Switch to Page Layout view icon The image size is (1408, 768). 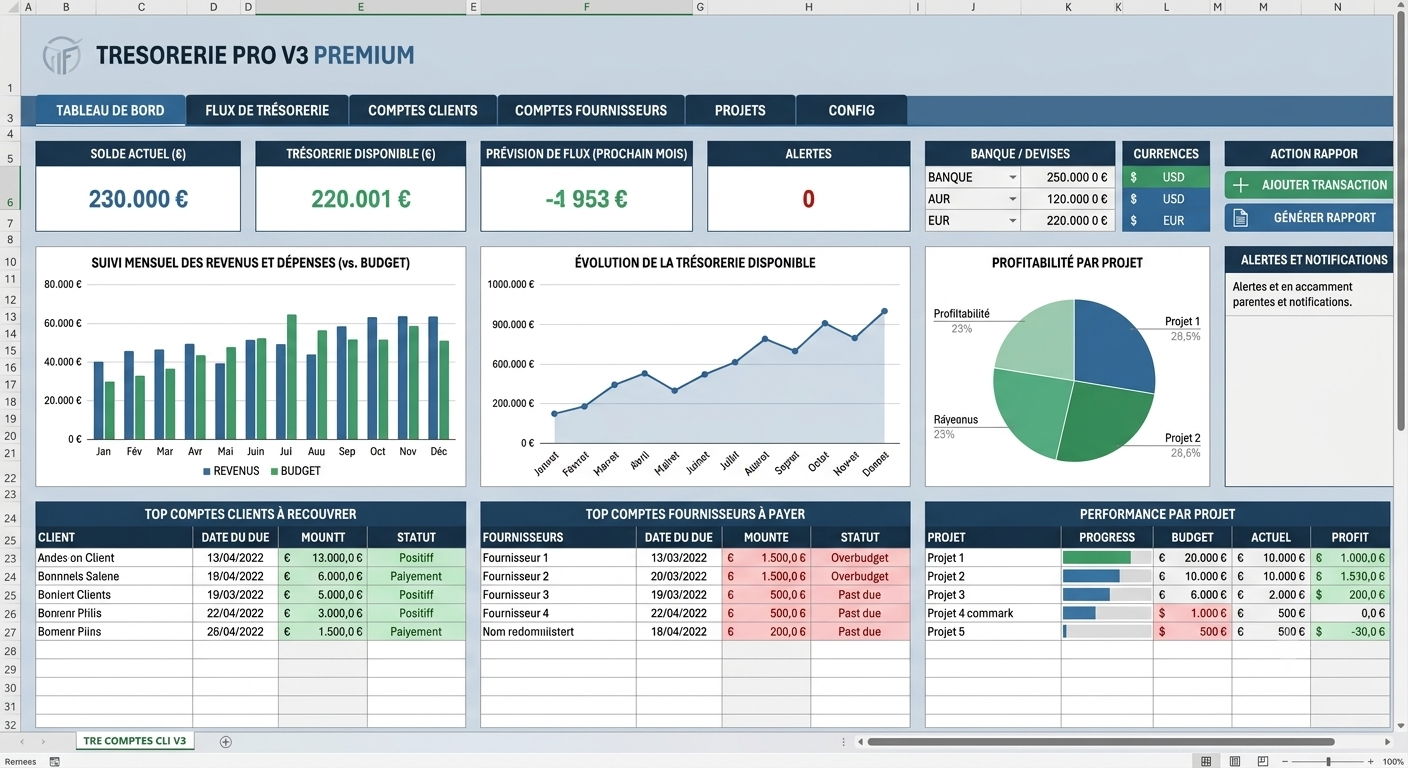[x=1235, y=762]
